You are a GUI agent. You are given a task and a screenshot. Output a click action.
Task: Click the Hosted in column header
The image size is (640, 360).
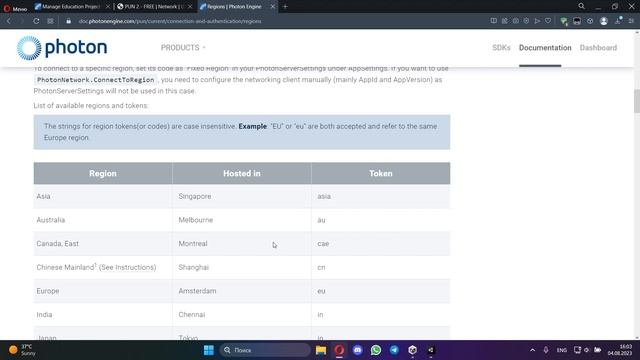[242, 173]
